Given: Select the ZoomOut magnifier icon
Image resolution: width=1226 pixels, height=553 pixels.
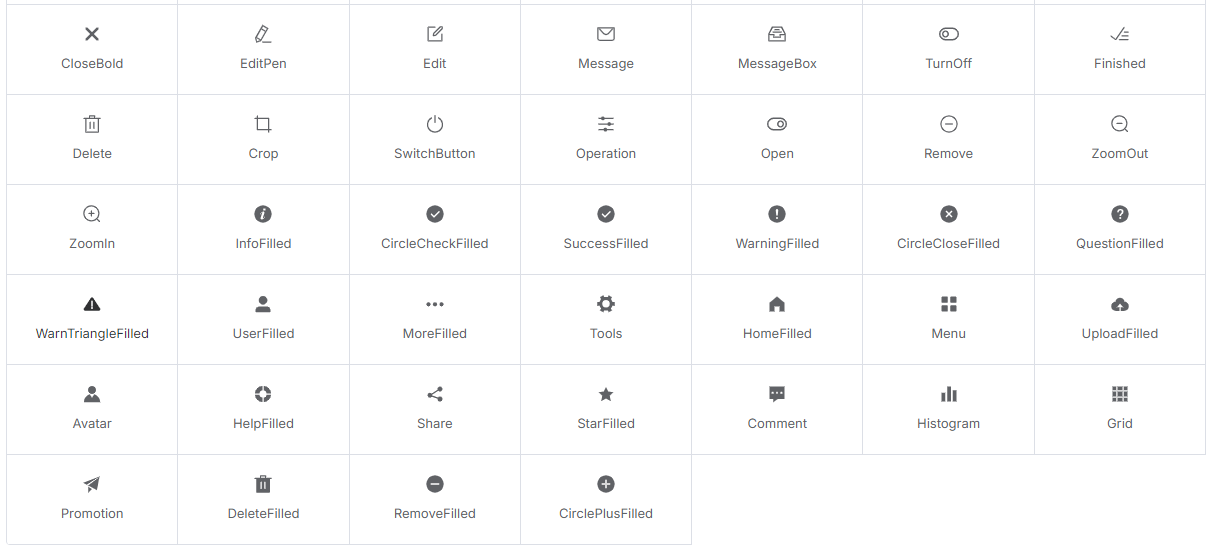Looking at the screenshot, I should click(x=1120, y=124).
